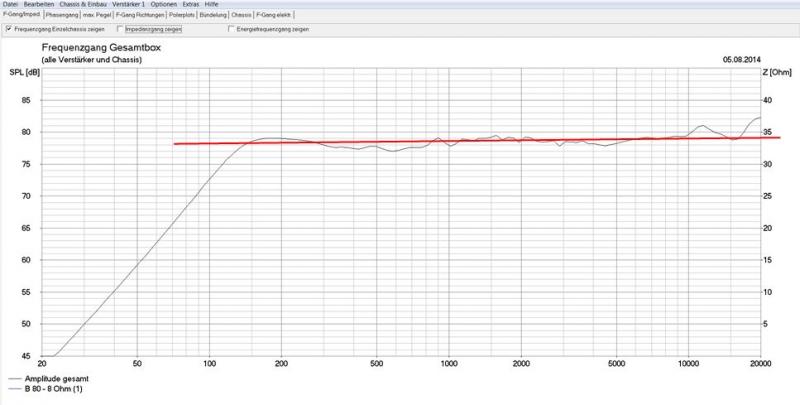Click the 40 Ohm axis value

767,100
